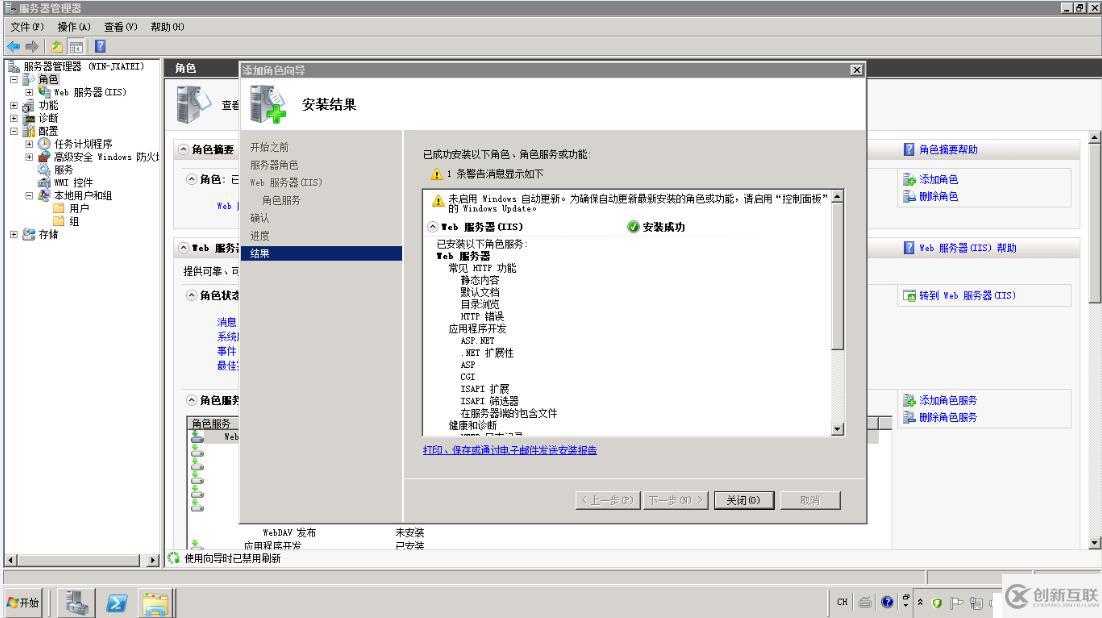Click the Windows 开始 start button

tap(23, 603)
